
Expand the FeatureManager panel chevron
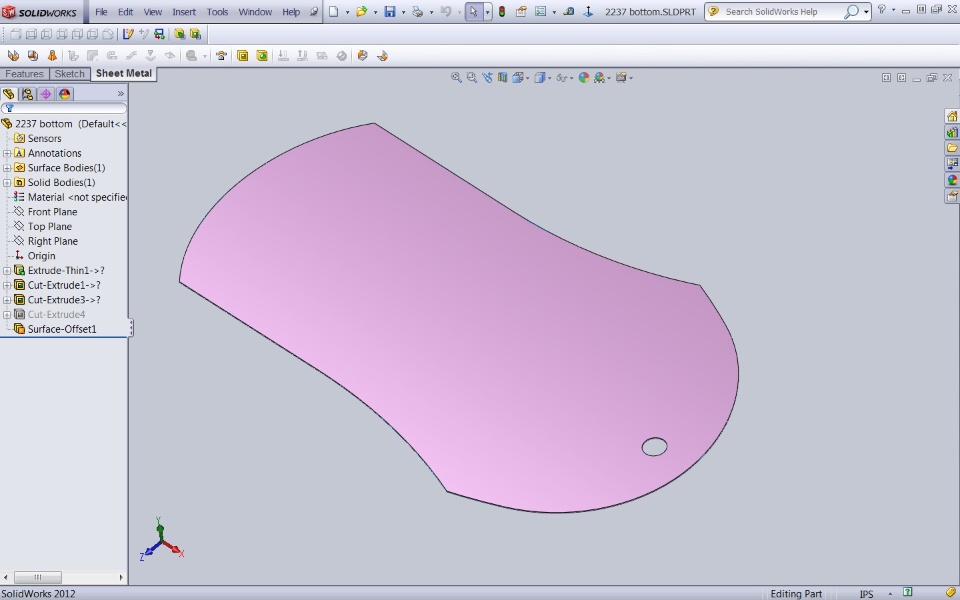(121, 94)
